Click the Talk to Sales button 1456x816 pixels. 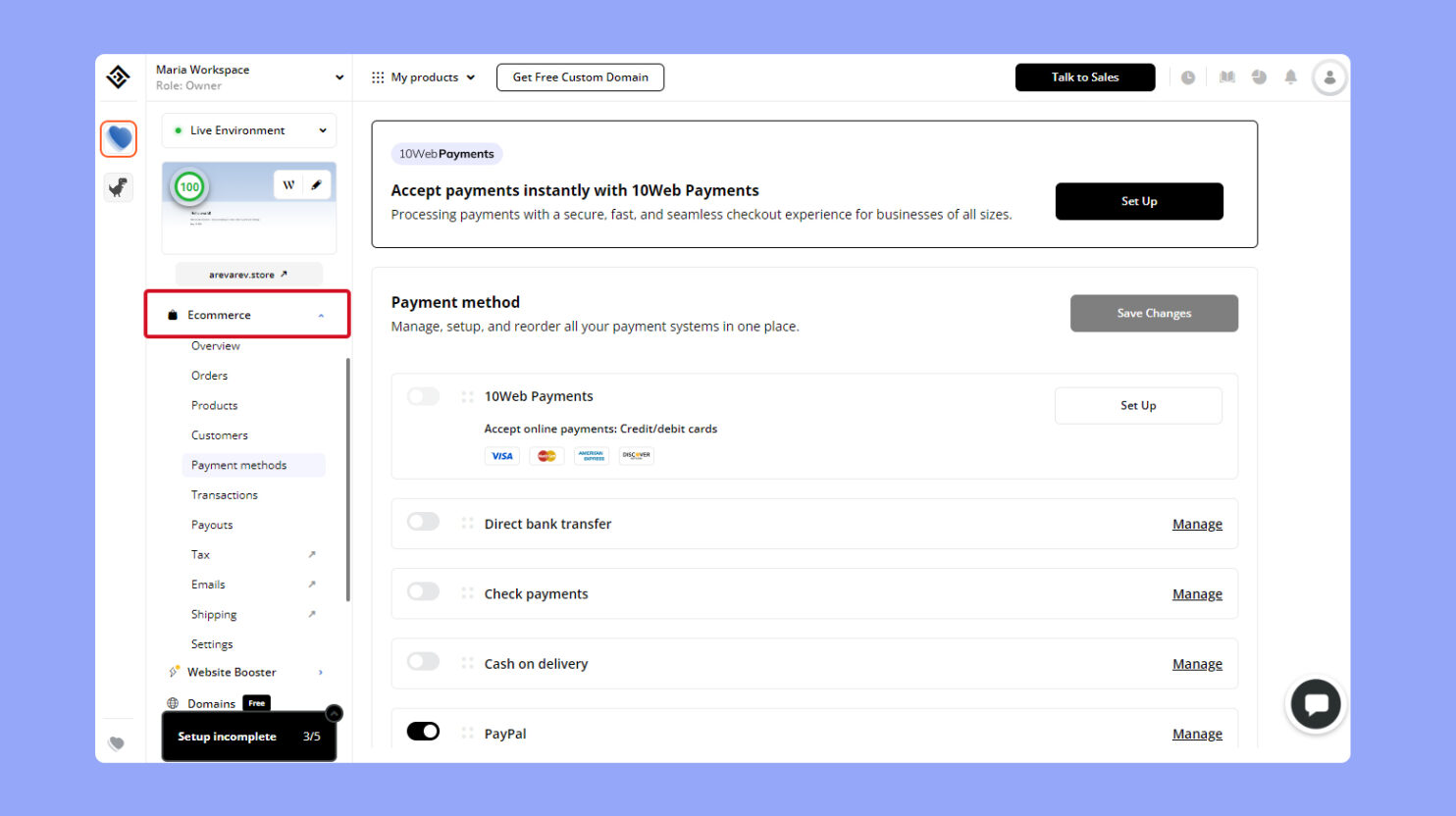click(1084, 77)
